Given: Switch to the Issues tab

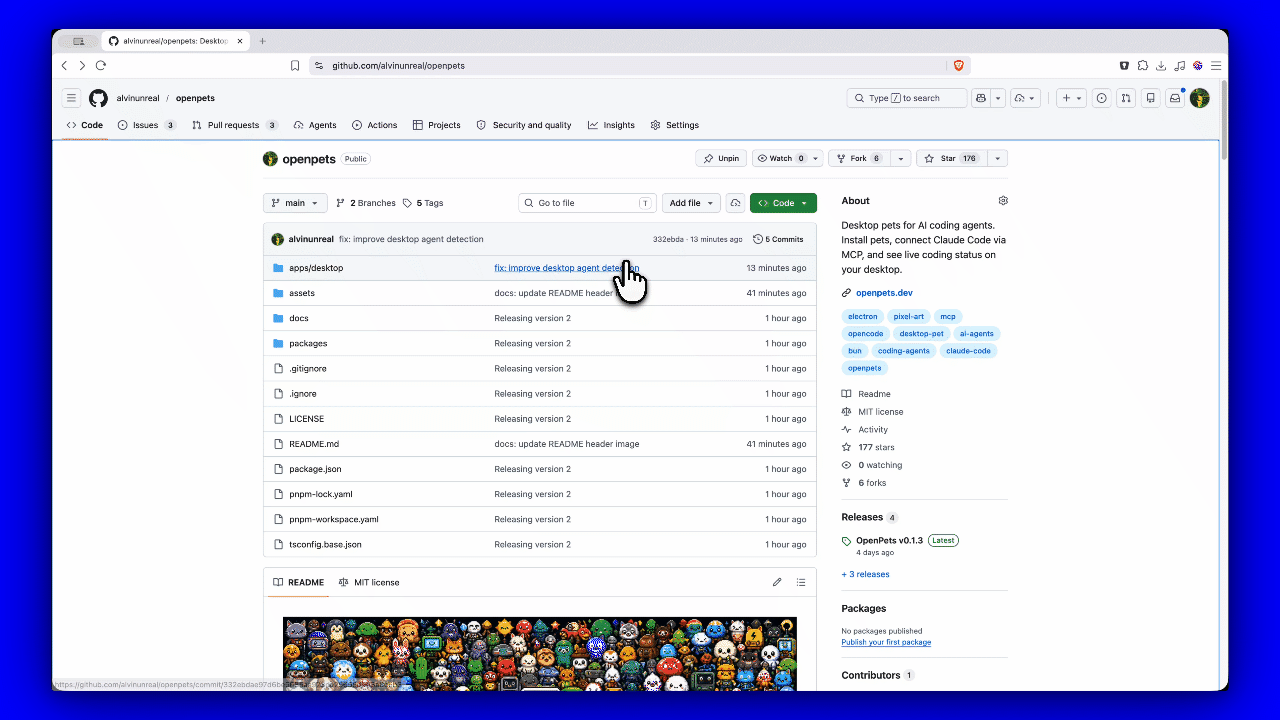Looking at the screenshot, I should coord(147,125).
